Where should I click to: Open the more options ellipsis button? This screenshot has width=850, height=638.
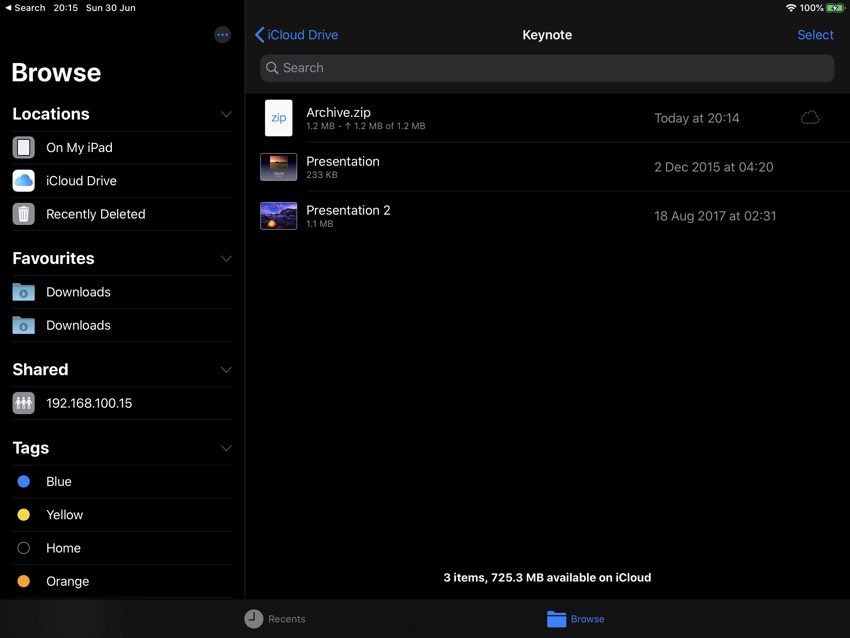tap(222, 35)
